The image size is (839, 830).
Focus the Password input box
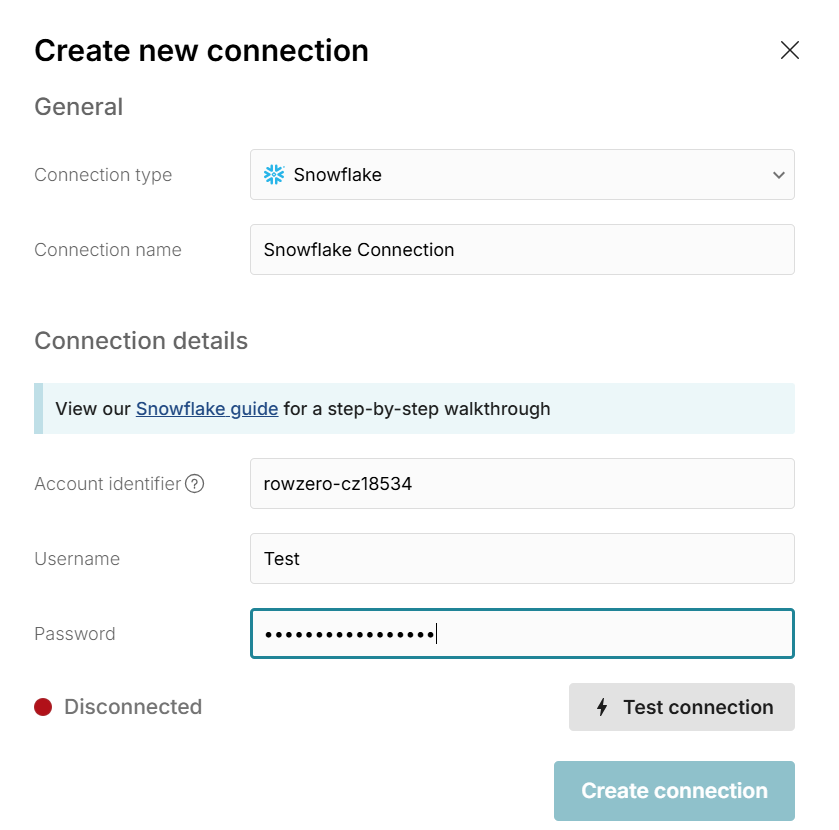(x=522, y=634)
